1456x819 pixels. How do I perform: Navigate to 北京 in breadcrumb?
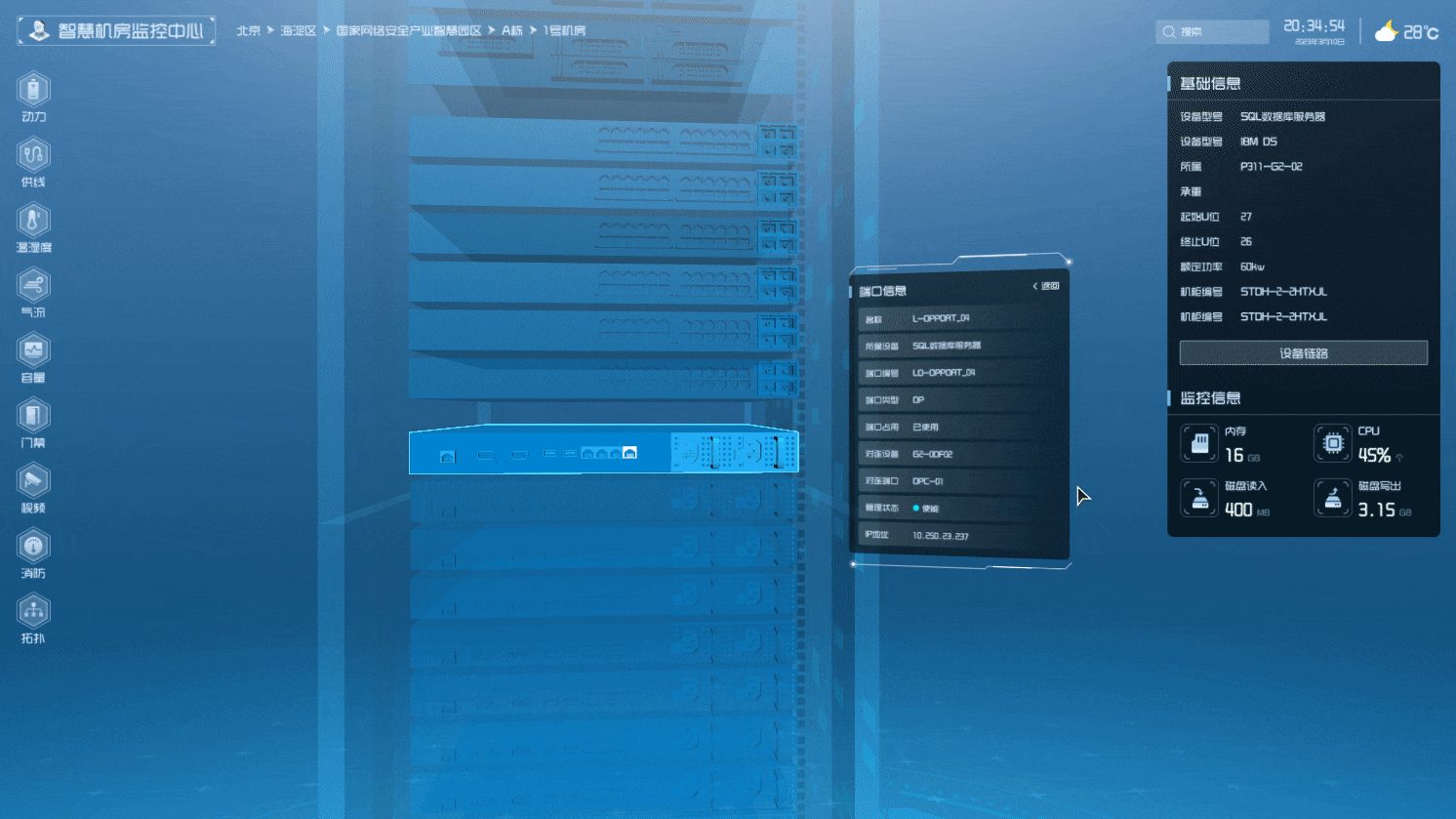tap(249, 31)
